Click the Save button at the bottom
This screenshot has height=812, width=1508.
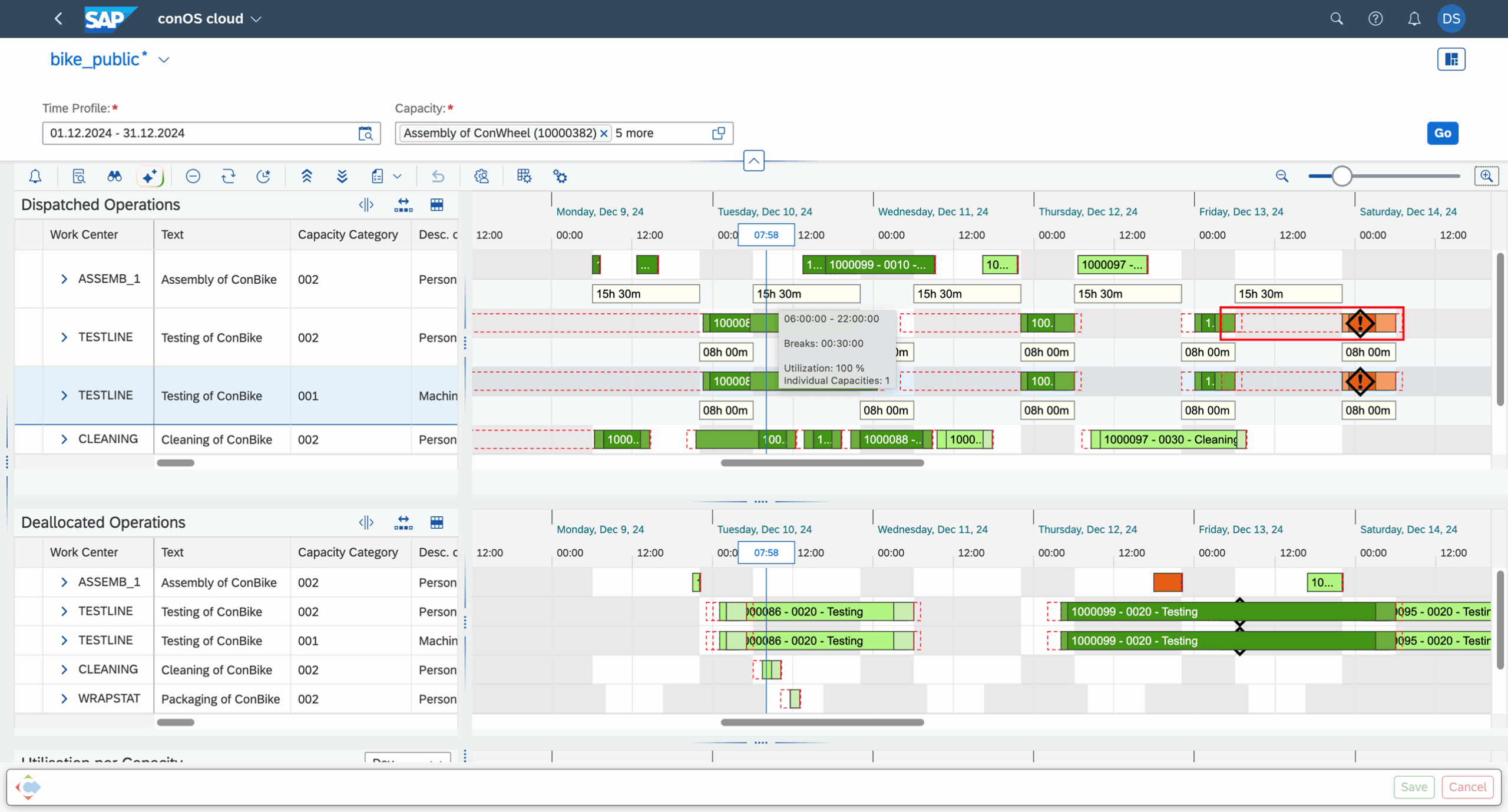(x=1414, y=787)
